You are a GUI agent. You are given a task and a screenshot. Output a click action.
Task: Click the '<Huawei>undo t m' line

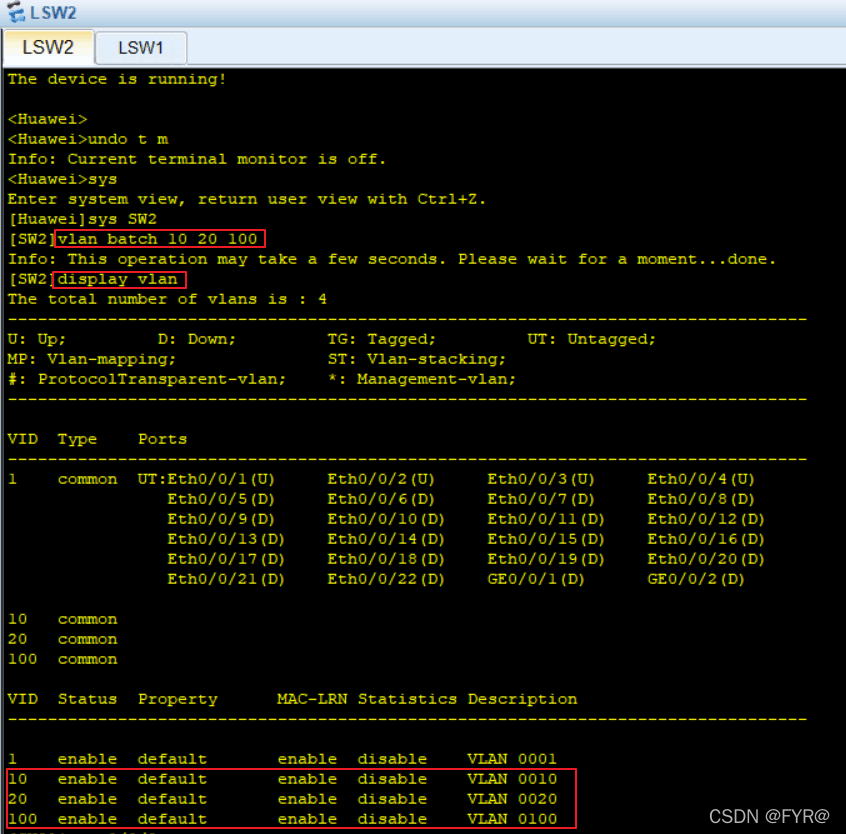[x=88, y=139]
